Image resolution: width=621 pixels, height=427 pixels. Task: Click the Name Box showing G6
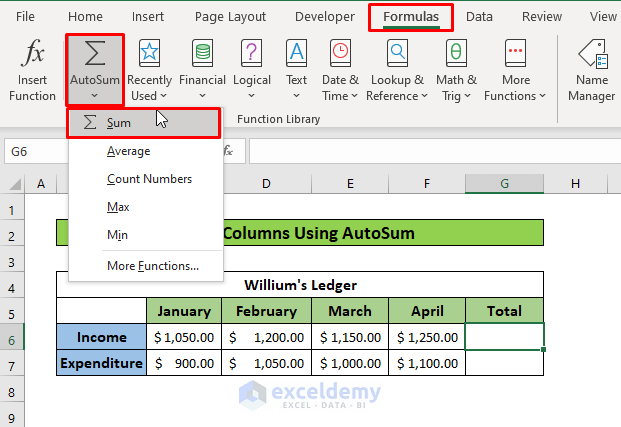[x=36, y=151]
